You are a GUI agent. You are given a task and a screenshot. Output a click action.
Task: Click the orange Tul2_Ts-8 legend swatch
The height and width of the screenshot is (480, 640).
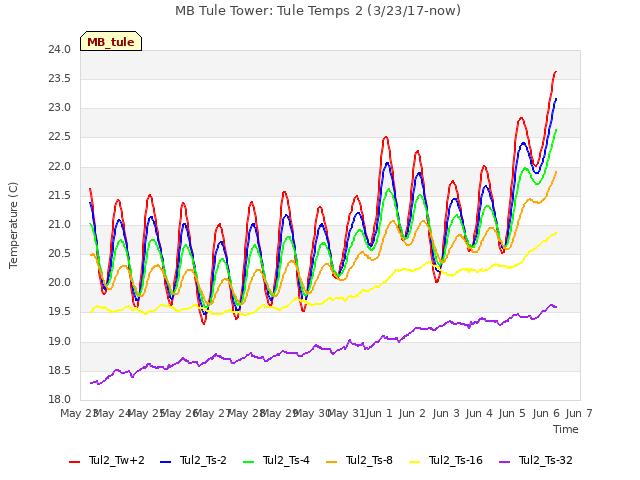click(x=331, y=462)
